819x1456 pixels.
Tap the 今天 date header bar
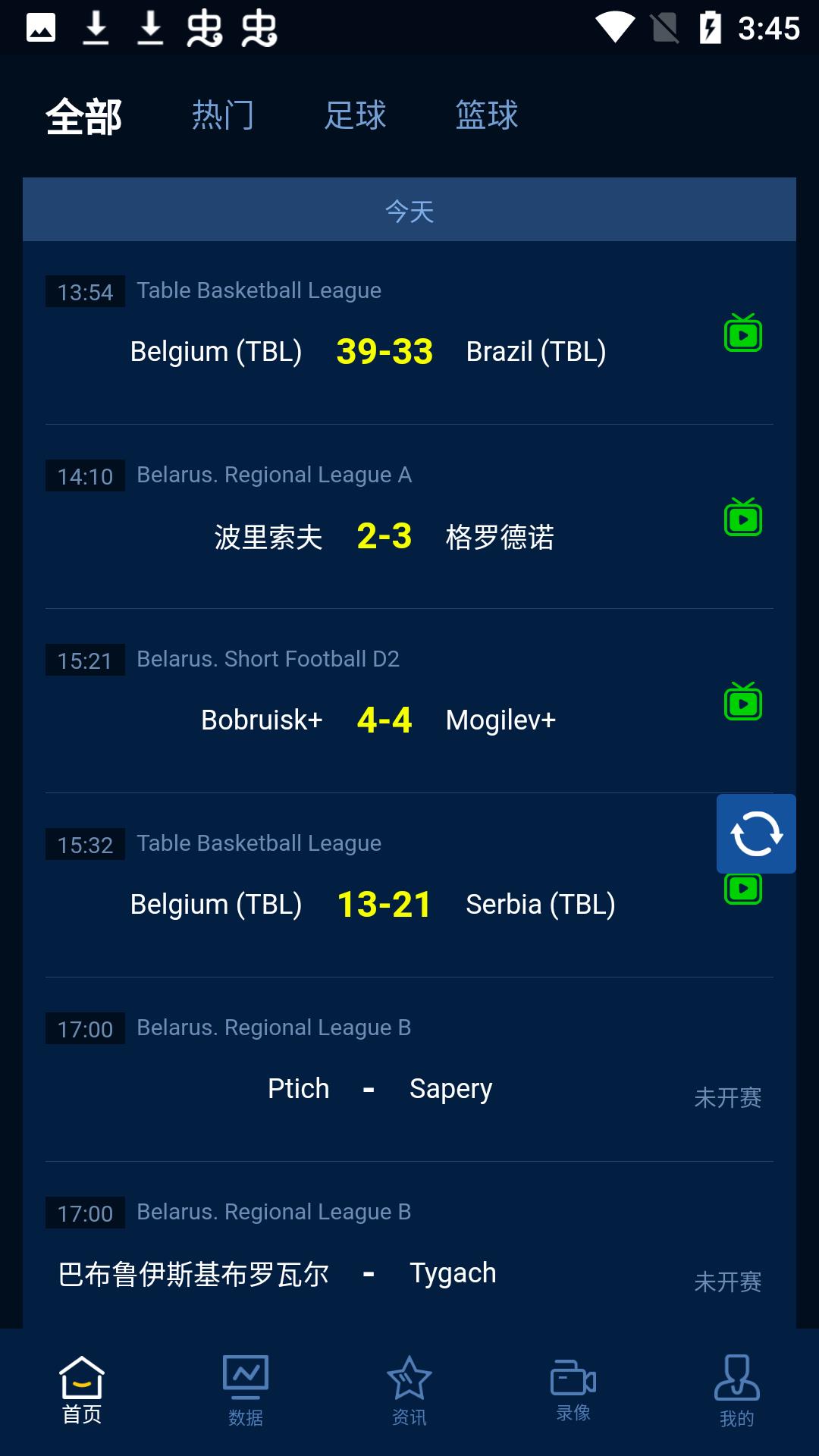pyautogui.click(x=409, y=210)
